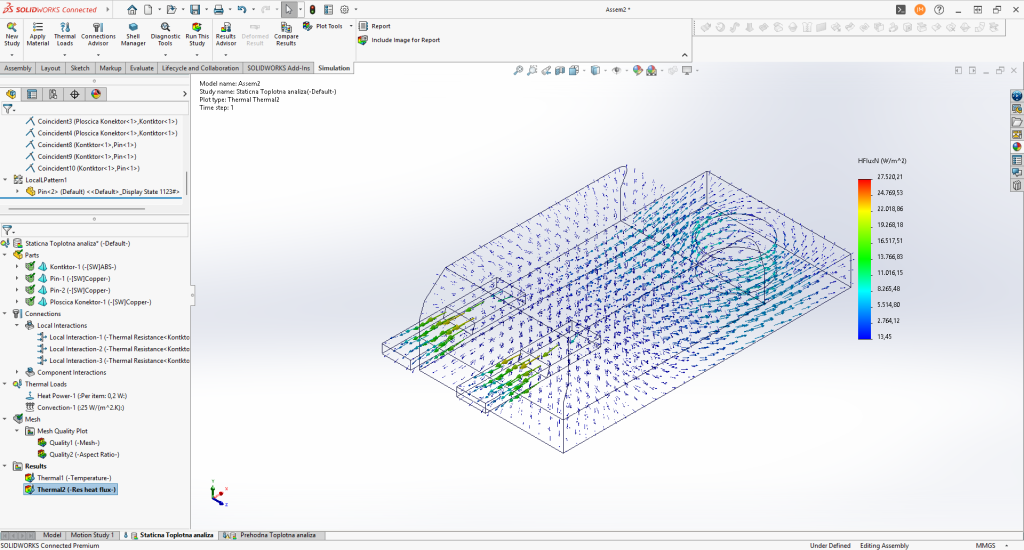Collapse the Results folder
The height and width of the screenshot is (550, 1024).
click(x=5, y=466)
